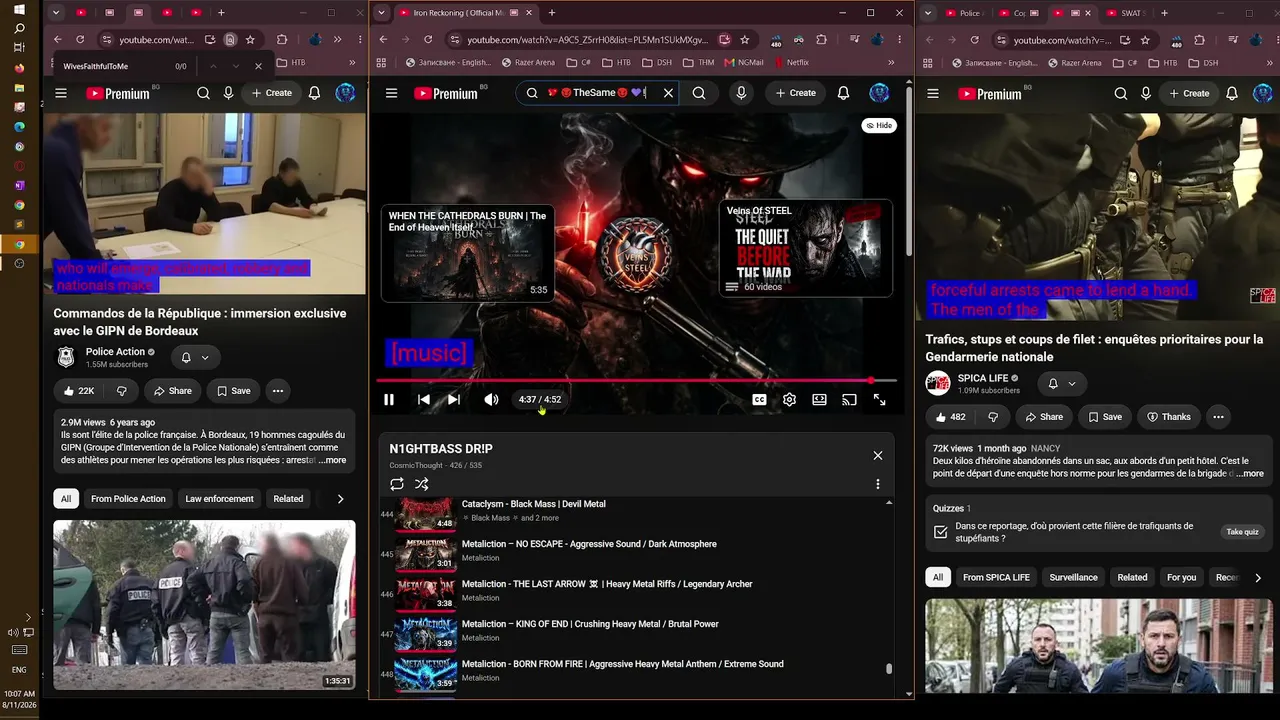This screenshot has width=1280, height=720.
Task: Open Windows Start menu
Action: [19, 10]
